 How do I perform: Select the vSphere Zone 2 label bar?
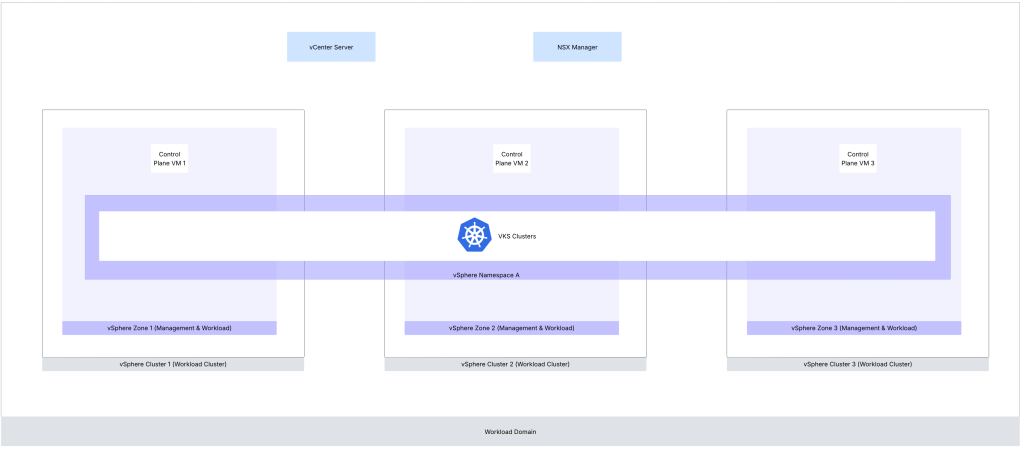pyautogui.click(x=511, y=328)
